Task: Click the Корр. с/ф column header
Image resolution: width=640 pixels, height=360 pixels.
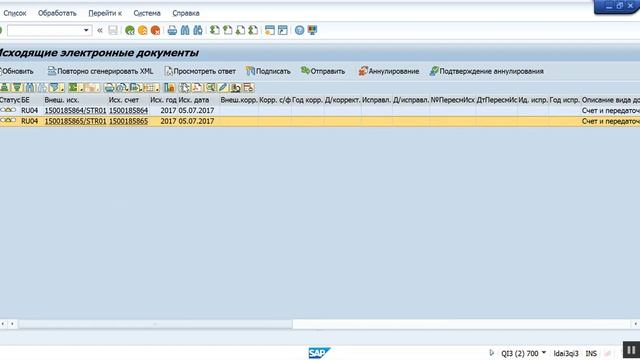Action: point(275,100)
